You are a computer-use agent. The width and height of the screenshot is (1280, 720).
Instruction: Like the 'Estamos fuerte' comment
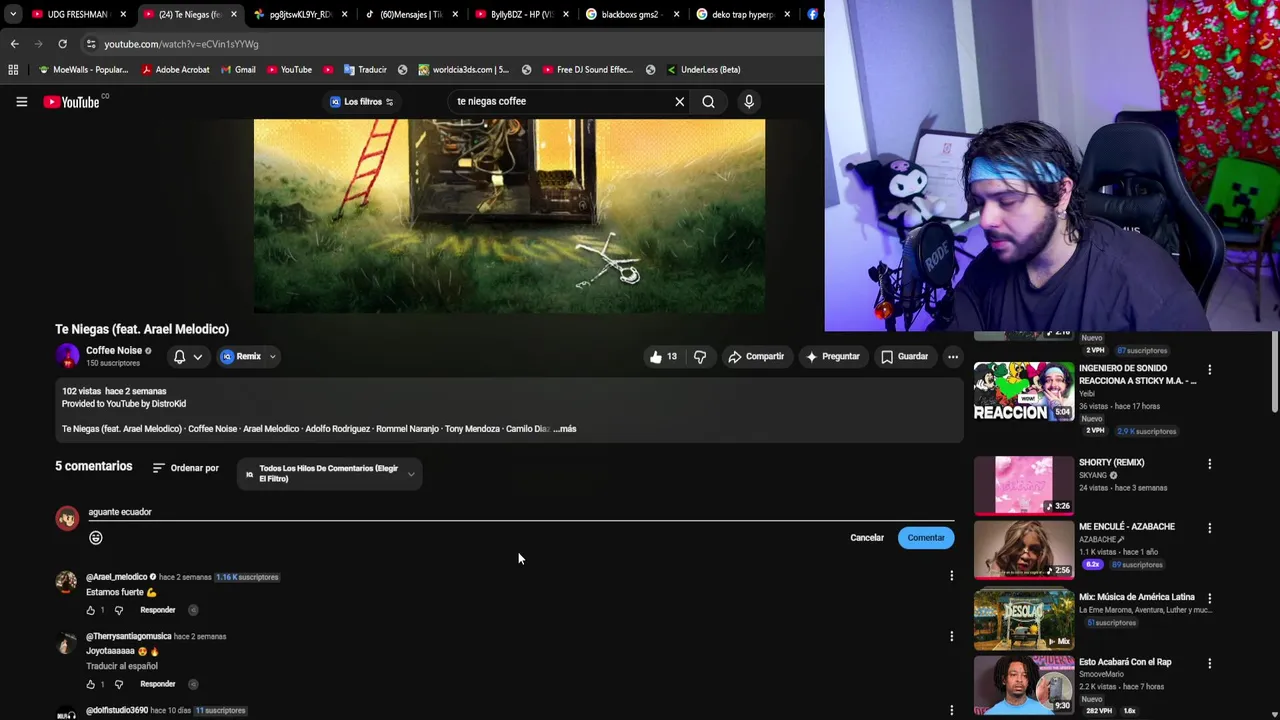pyautogui.click(x=91, y=610)
